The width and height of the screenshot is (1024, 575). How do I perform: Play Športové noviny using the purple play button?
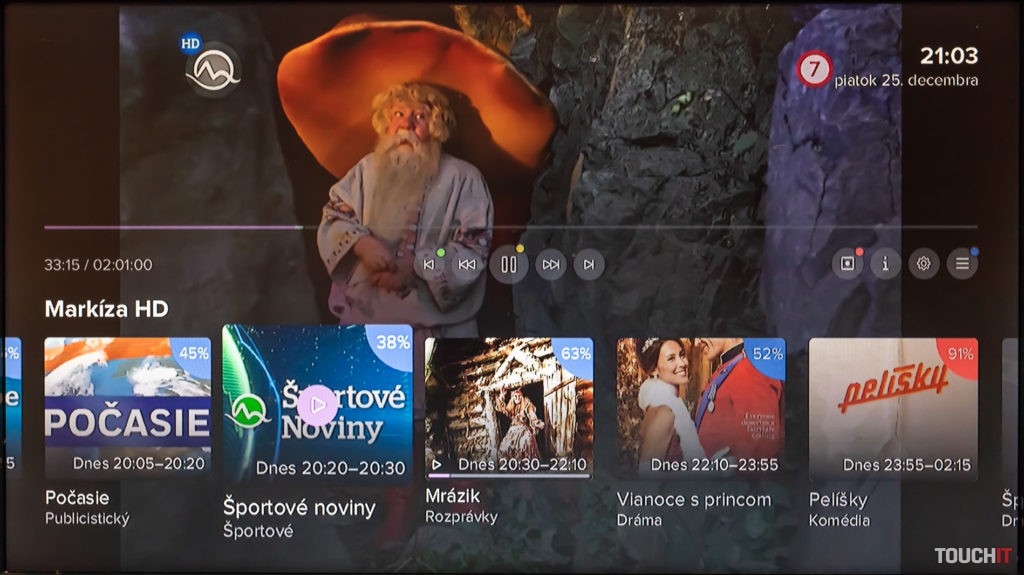[x=318, y=405]
